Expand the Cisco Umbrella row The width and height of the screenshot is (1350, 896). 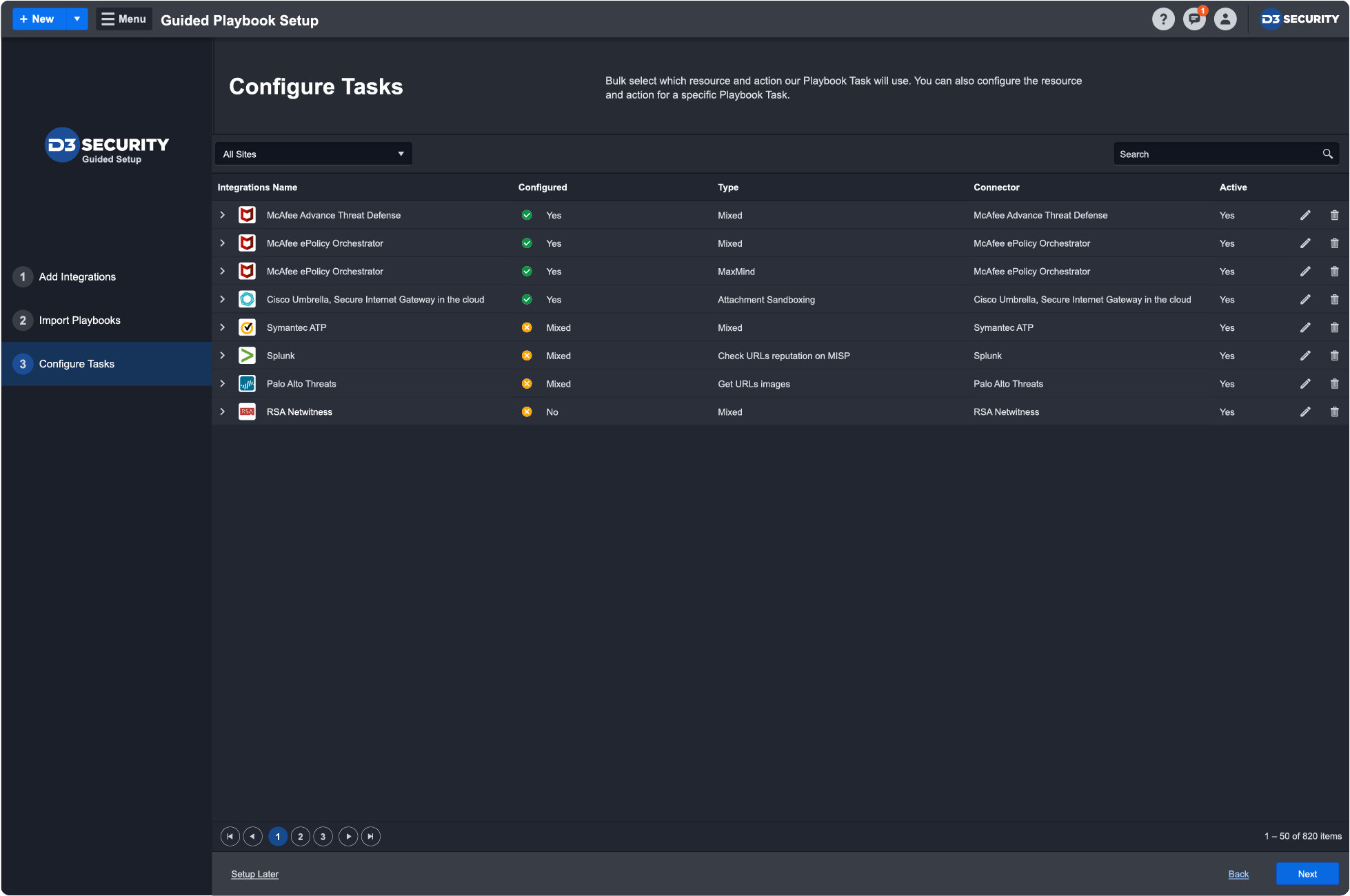point(222,299)
